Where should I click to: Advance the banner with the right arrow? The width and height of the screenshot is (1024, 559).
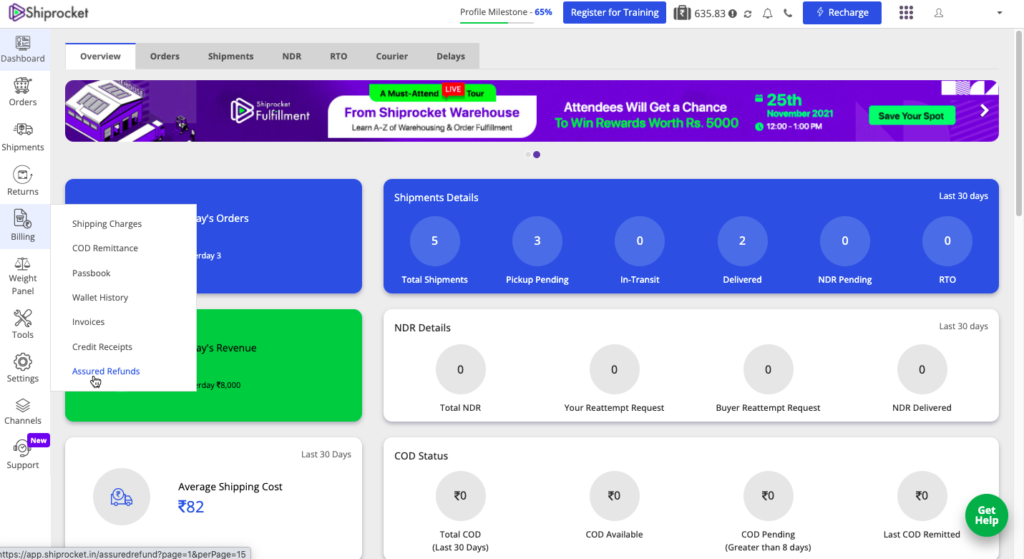pyautogui.click(x=984, y=111)
